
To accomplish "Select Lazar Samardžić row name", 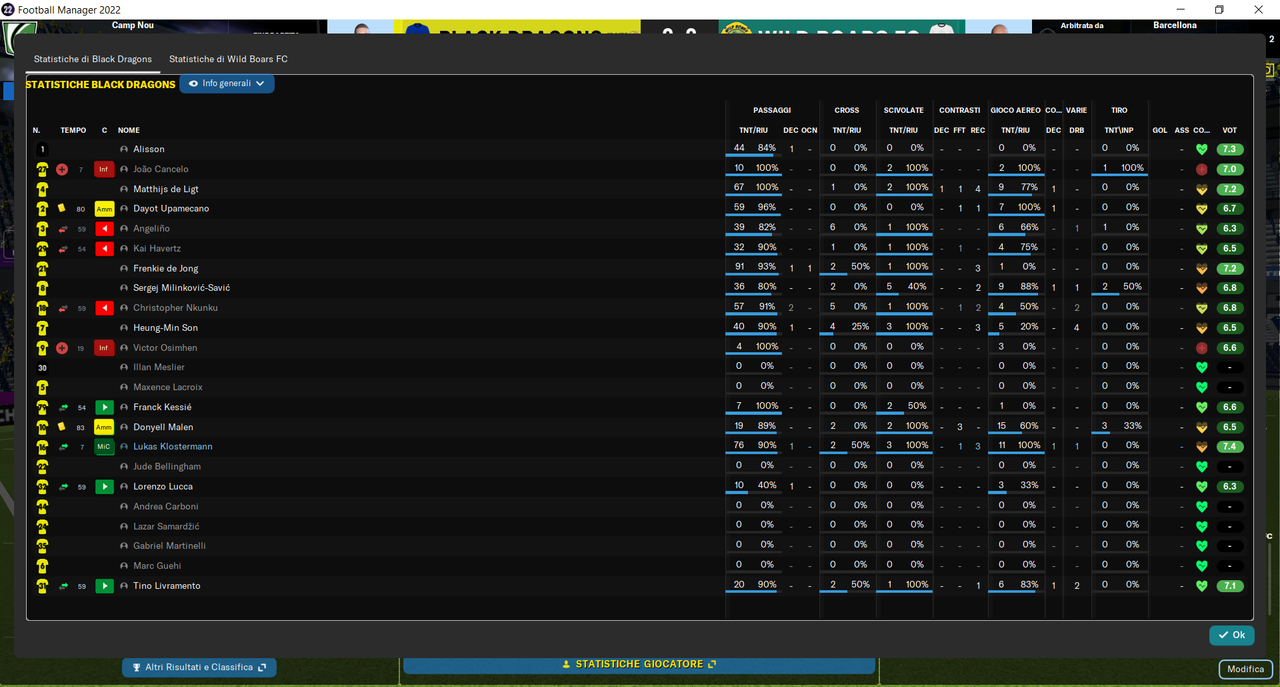I will [167, 527].
